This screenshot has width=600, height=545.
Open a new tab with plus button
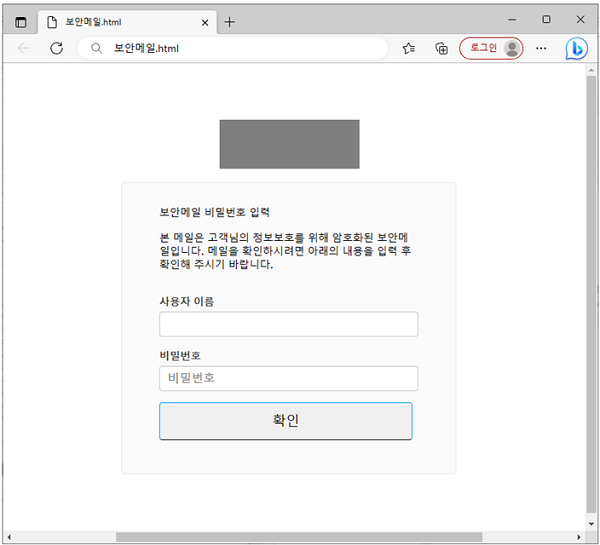pos(230,21)
